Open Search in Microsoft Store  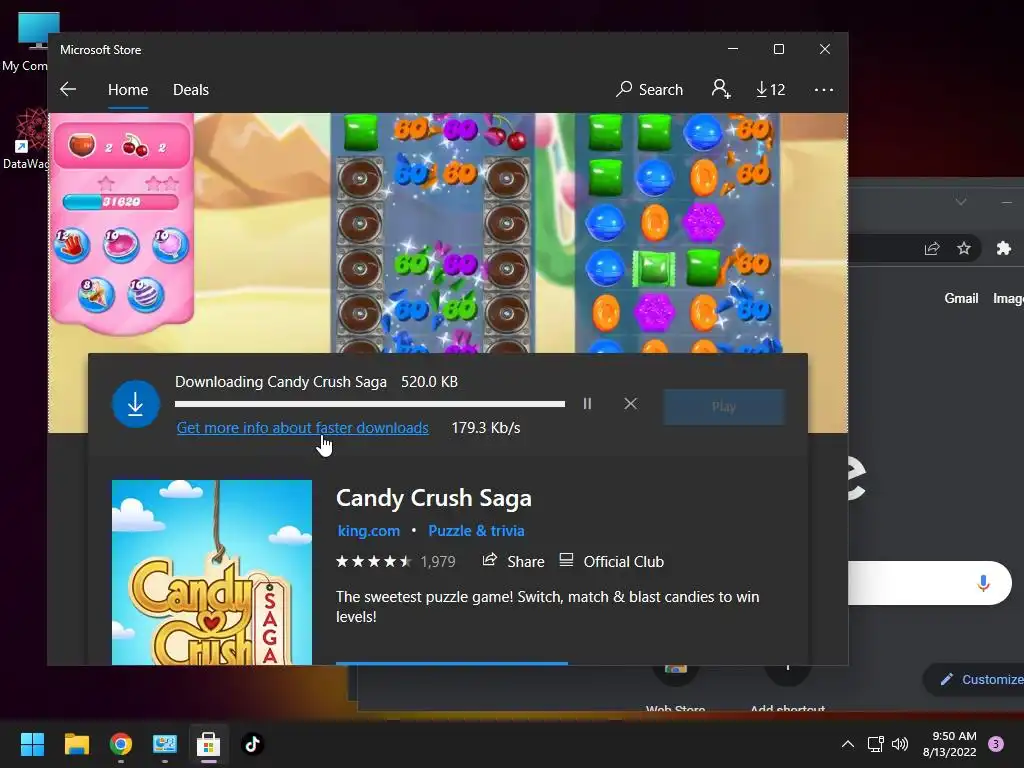(649, 89)
